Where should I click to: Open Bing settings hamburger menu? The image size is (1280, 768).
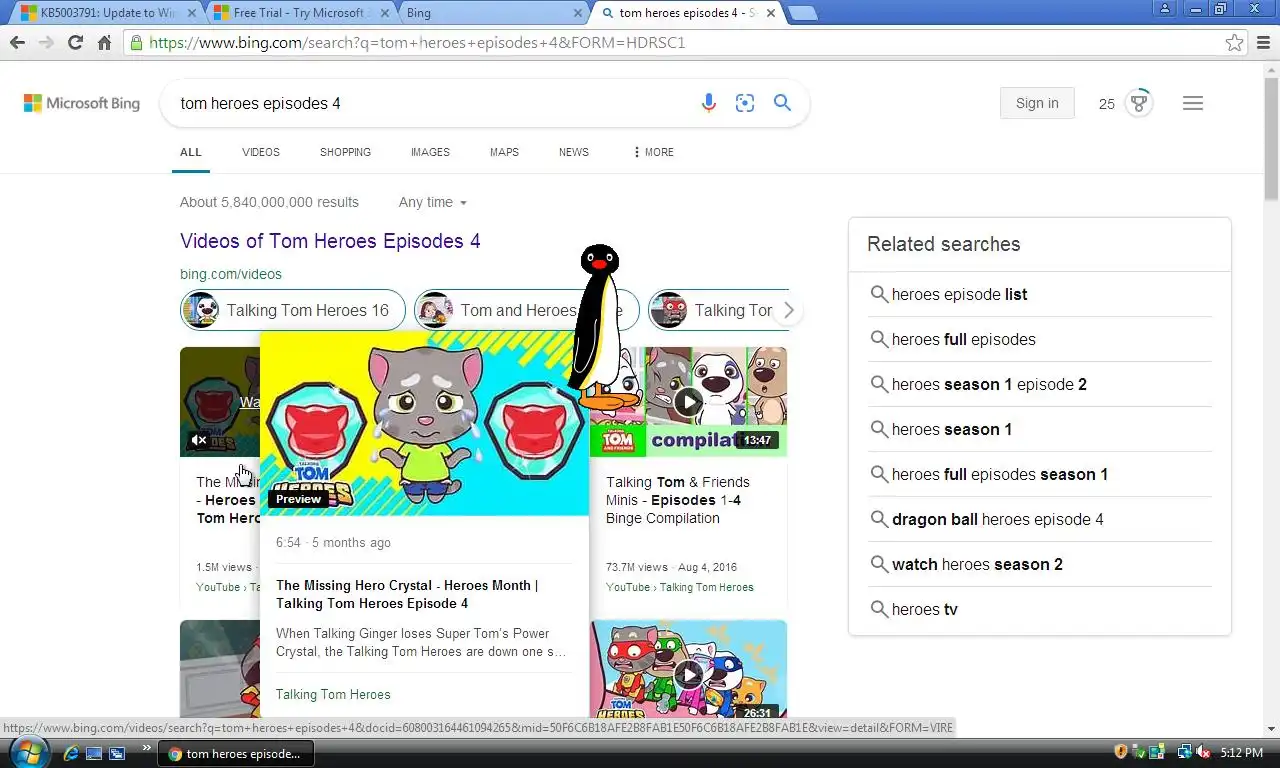1193,103
